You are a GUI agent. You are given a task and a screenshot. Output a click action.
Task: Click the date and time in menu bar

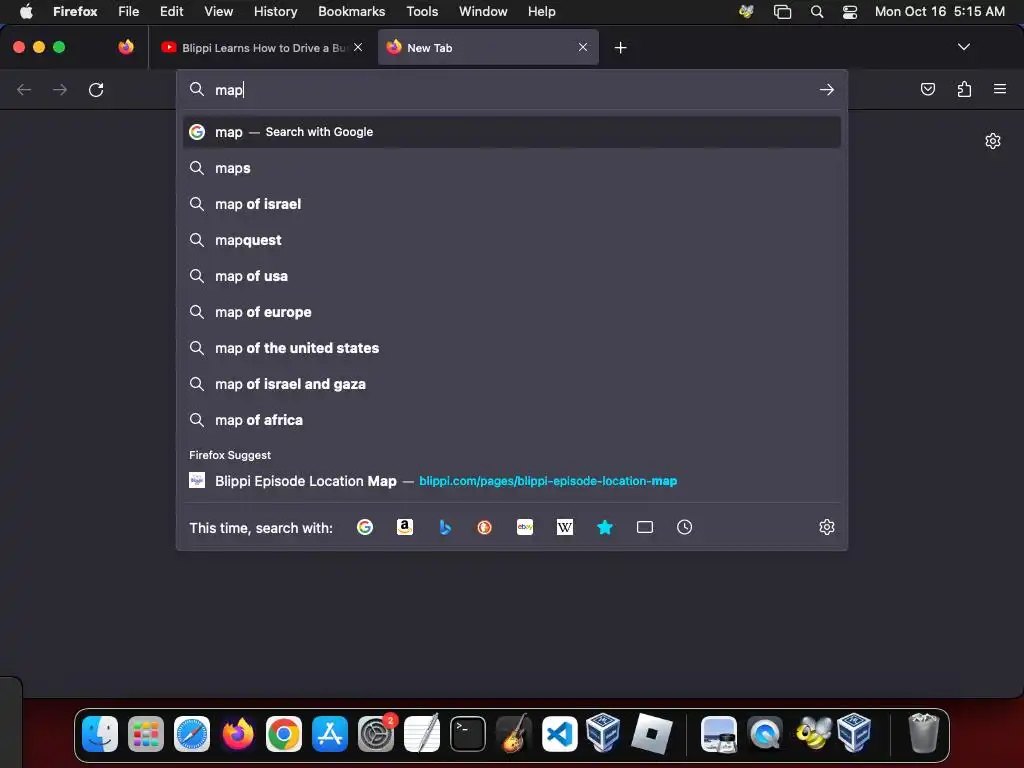tap(939, 12)
